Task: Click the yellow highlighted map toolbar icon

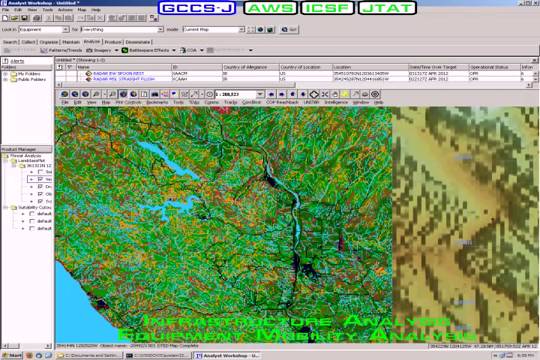Action: pyautogui.click(x=345, y=94)
